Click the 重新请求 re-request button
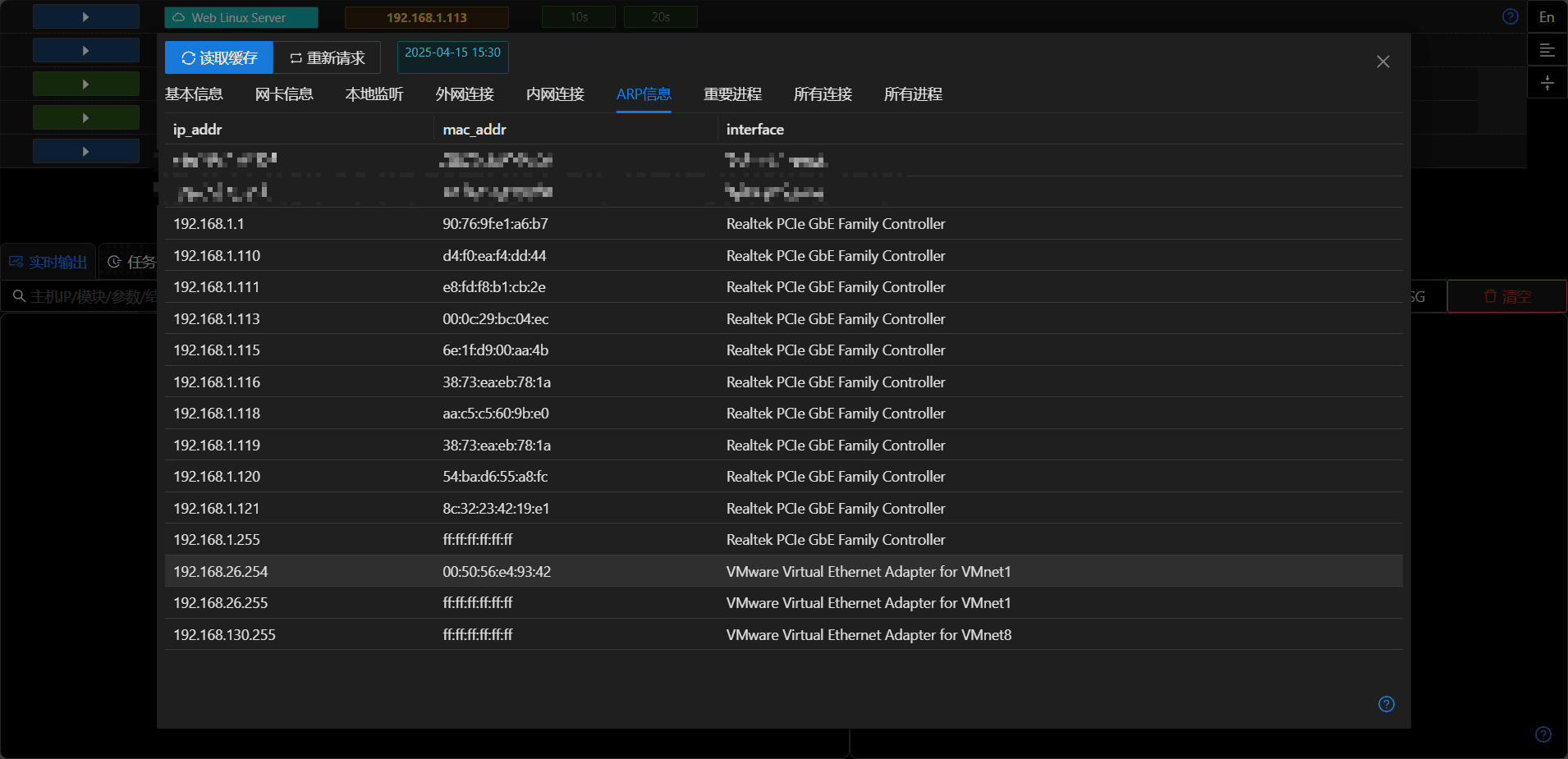The width and height of the screenshot is (1568, 759). point(327,57)
